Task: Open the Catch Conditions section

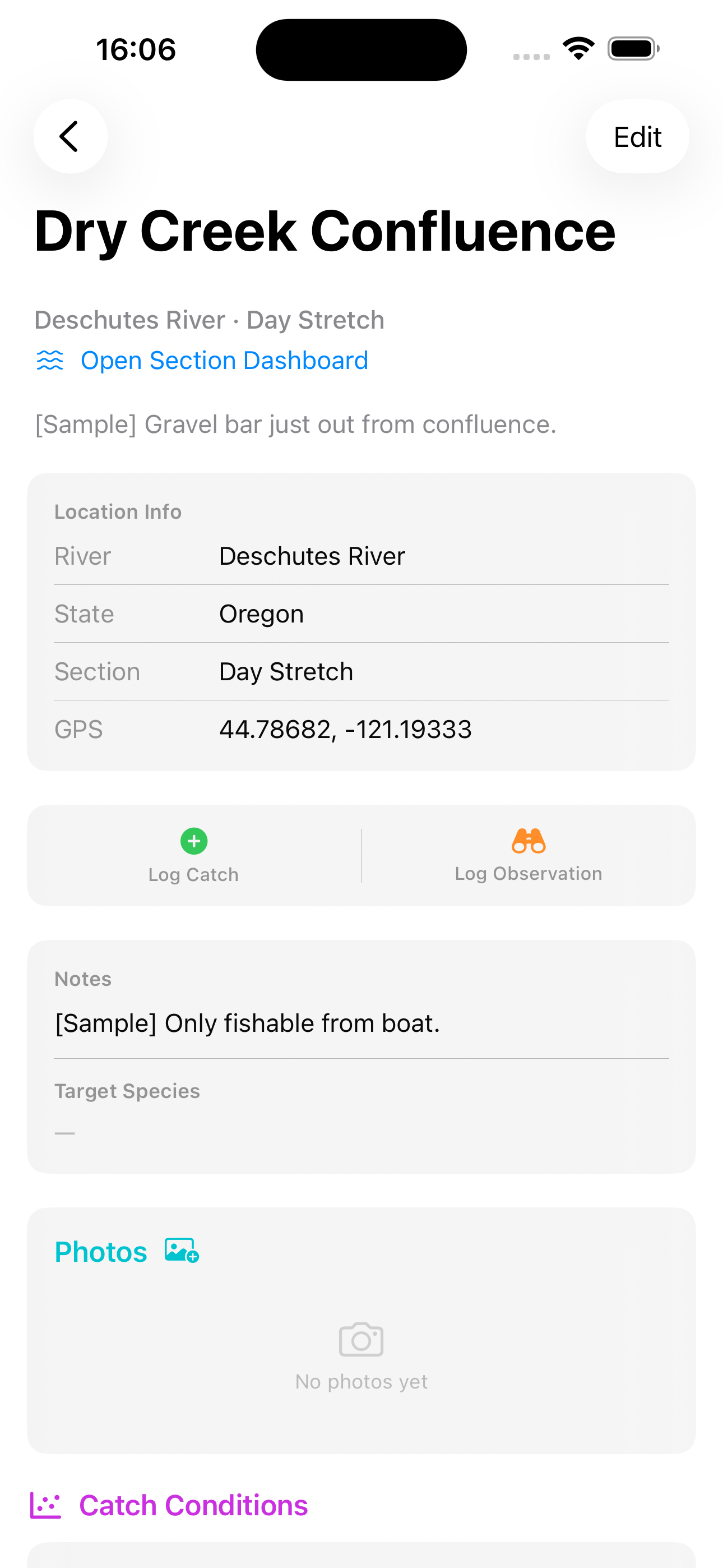Action: click(193, 1505)
